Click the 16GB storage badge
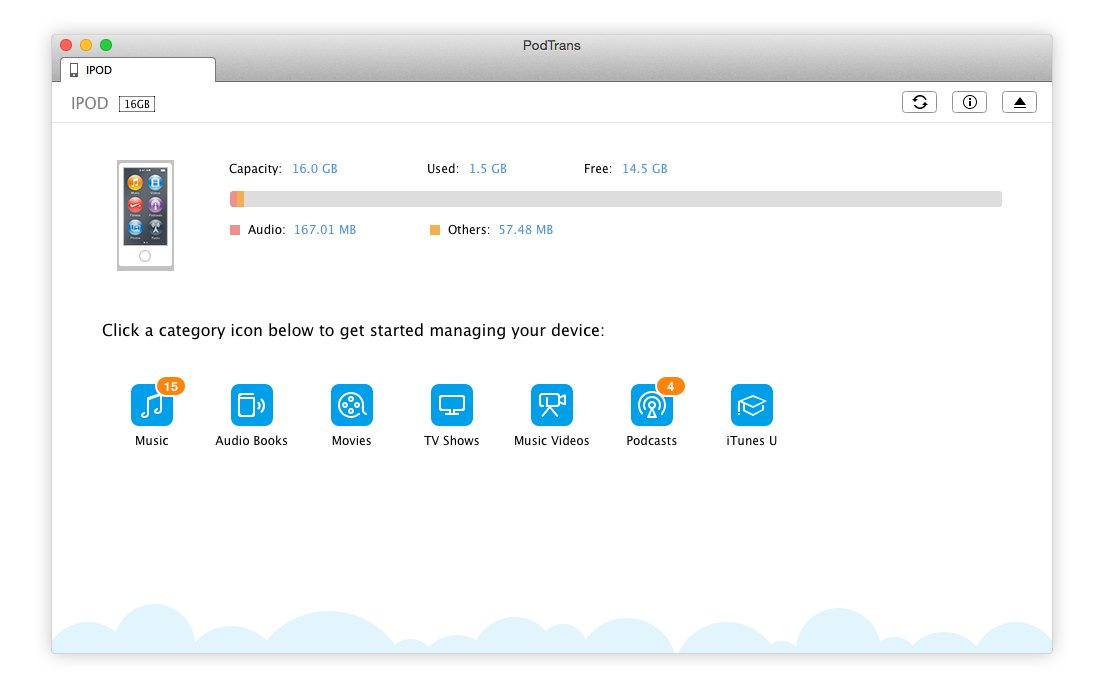 click(137, 104)
